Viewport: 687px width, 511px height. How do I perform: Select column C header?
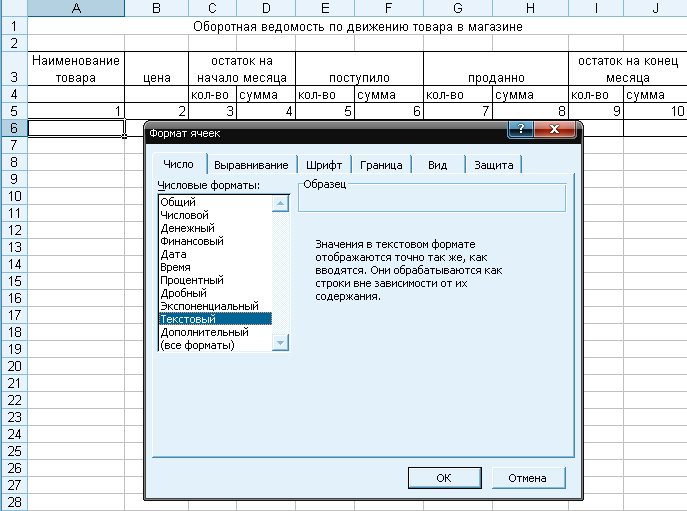pyautogui.click(x=212, y=8)
